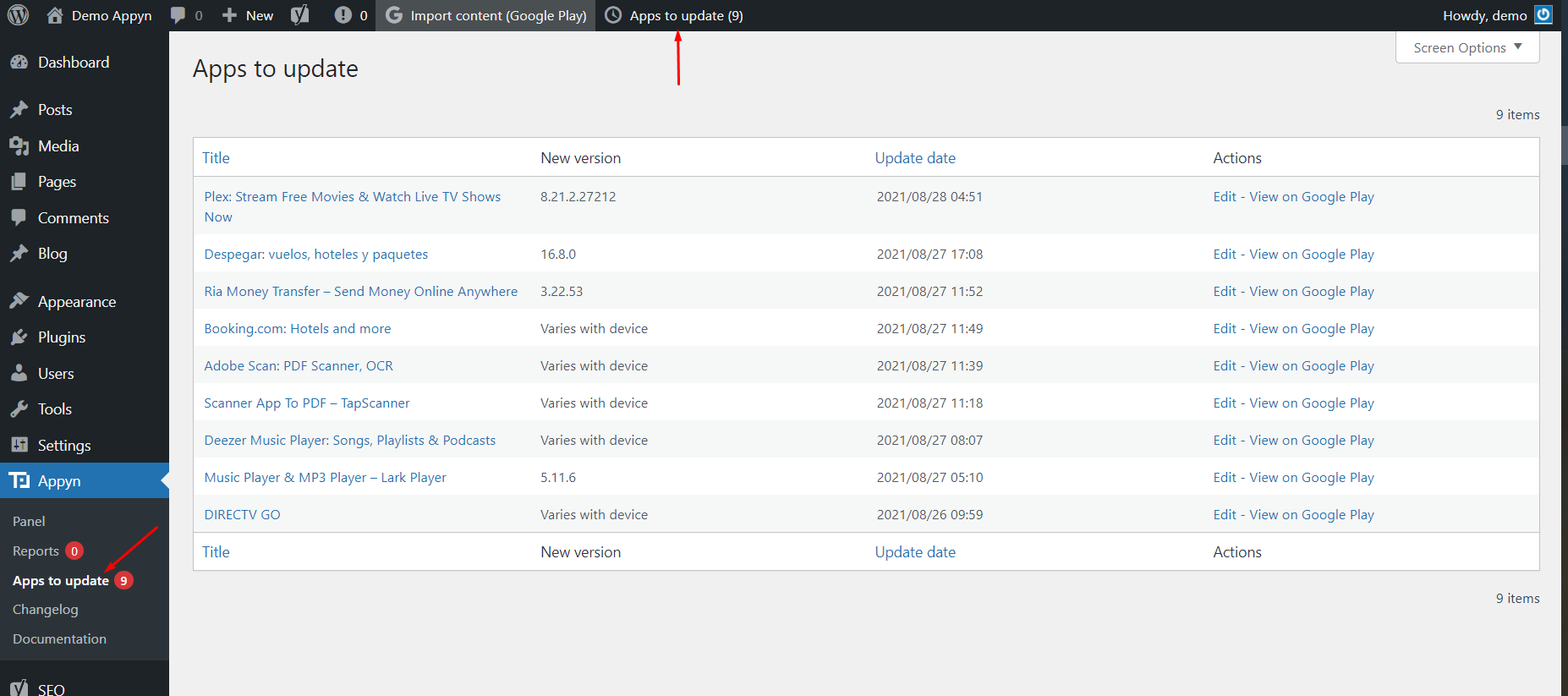The height and width of the screenshot is (696, 1568).
Task: View Adobe Scan on Google Play
Action: click(x=1312, y=366)
